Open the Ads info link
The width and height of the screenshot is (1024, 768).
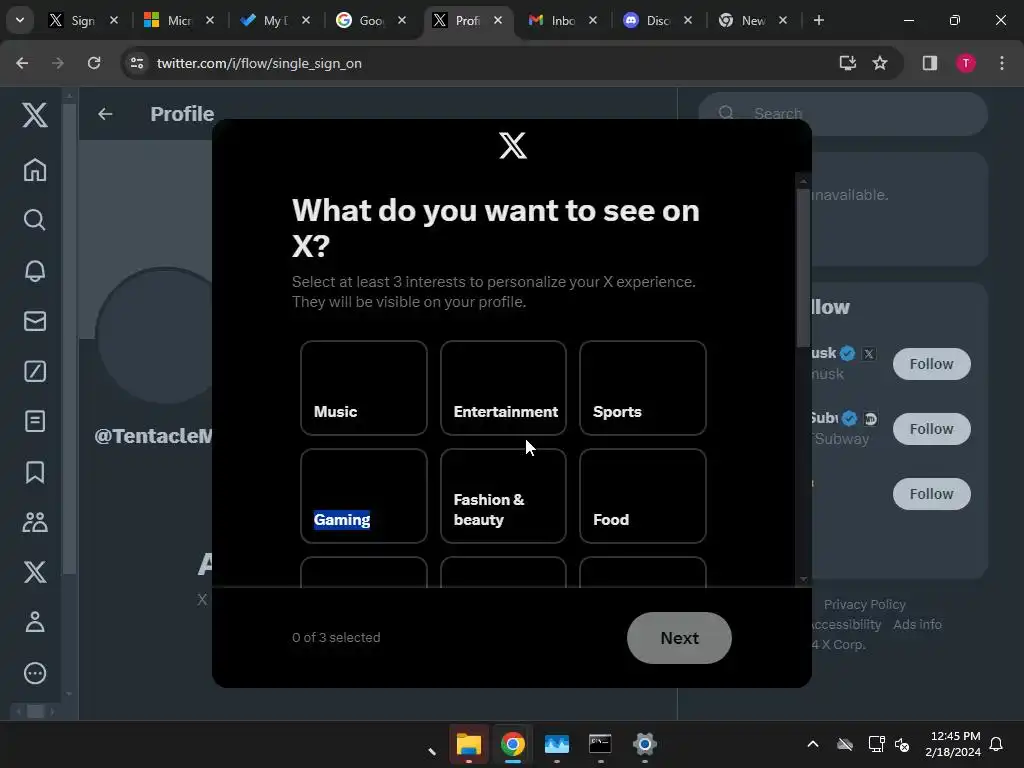point(917,624)
